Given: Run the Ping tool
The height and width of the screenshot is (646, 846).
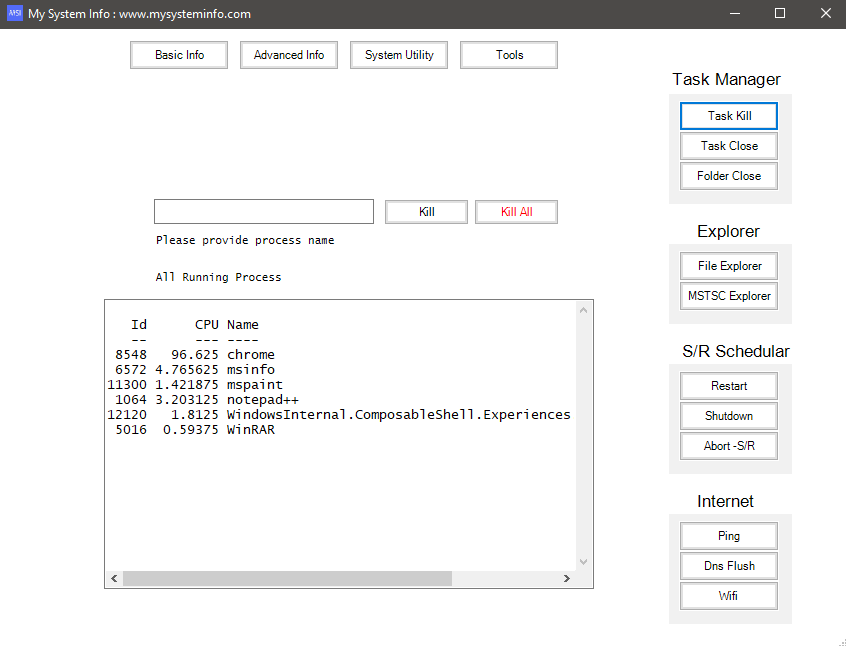Looking at the screenshot, I should pyautogui.click(x=729, y=536).
